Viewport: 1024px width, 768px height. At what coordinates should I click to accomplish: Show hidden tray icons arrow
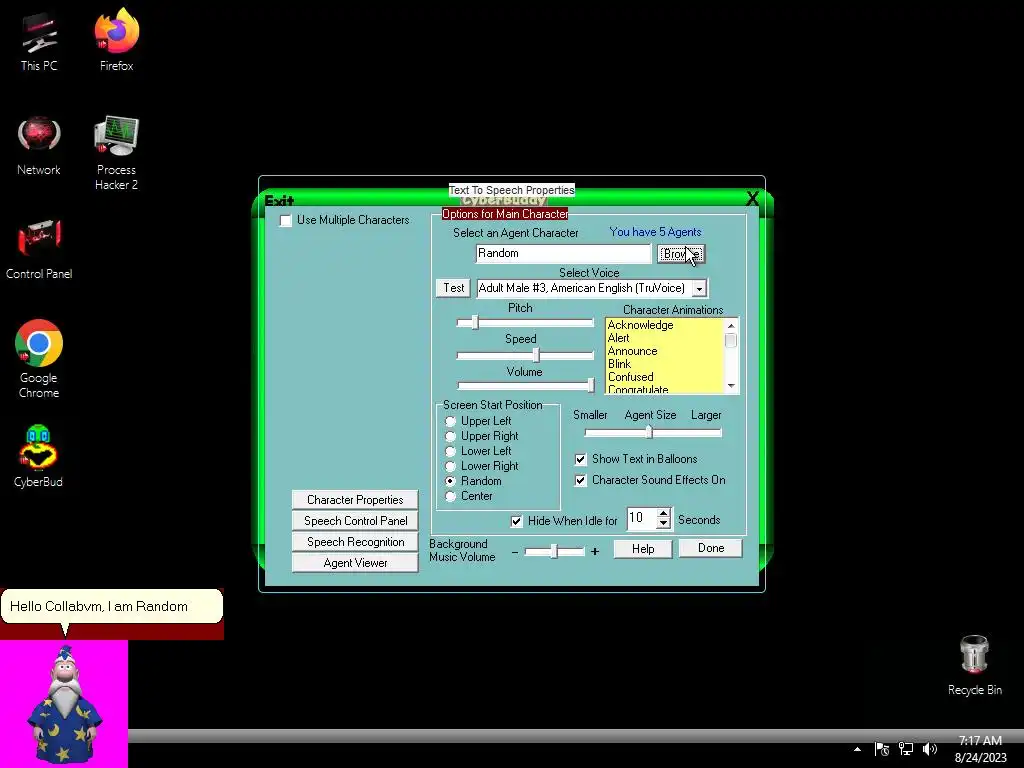click(x=857, y=749)
